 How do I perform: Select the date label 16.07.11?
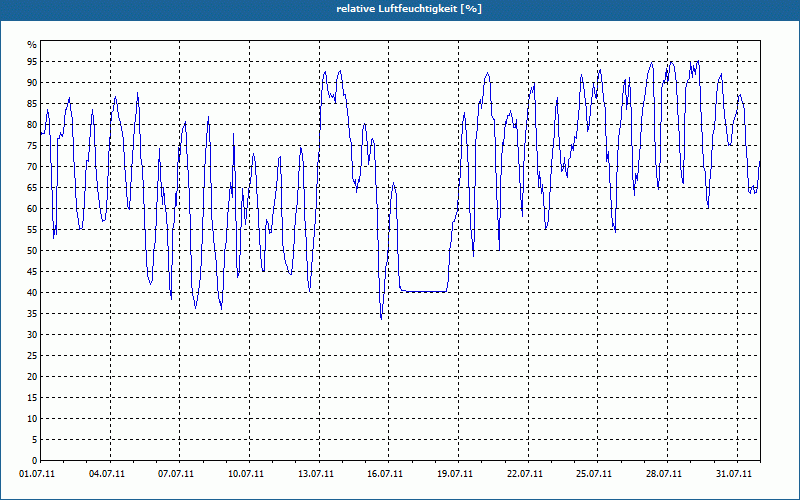pos(385,474)
